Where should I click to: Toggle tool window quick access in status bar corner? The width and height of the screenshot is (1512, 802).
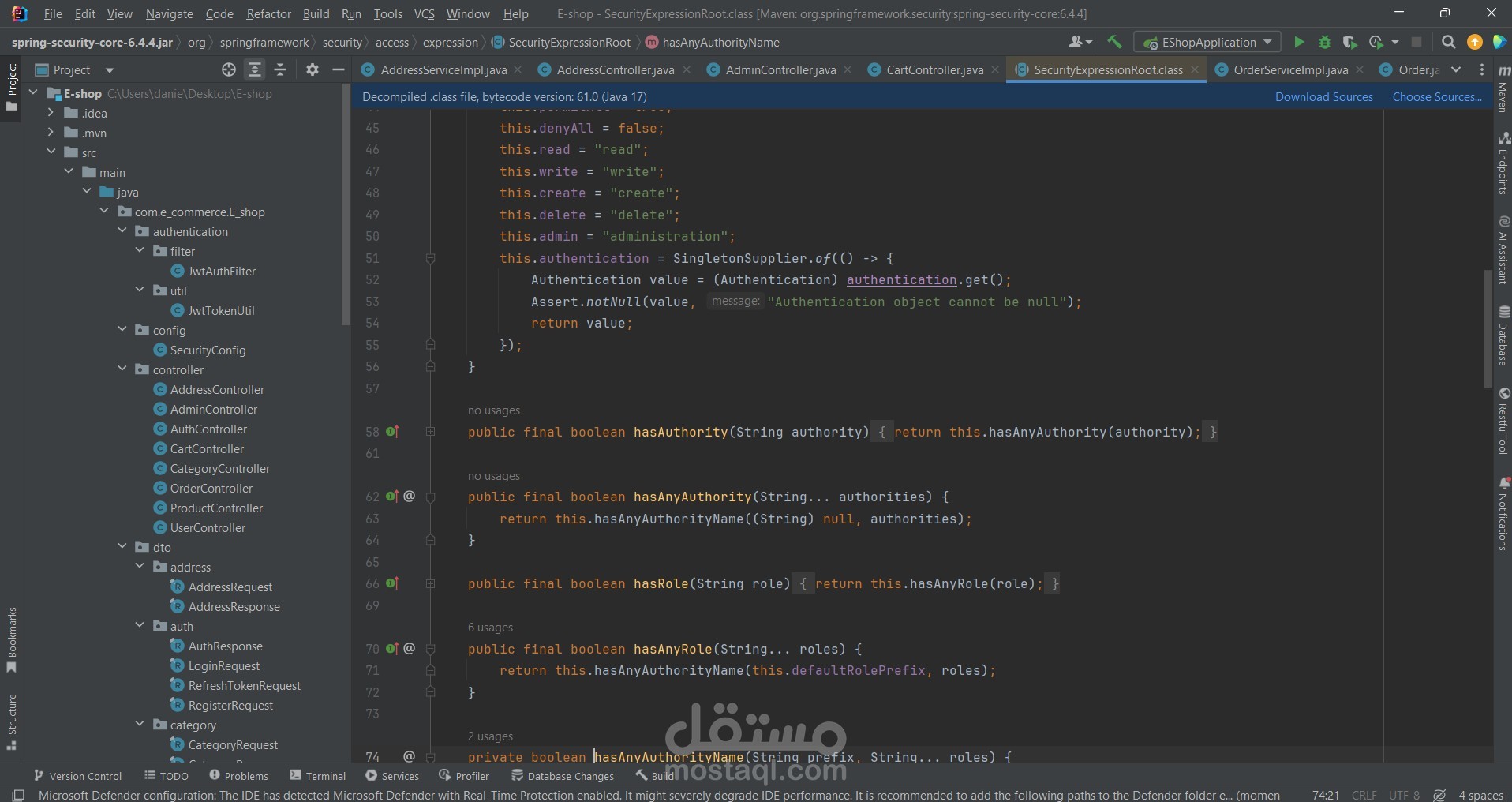coord(19,795)
